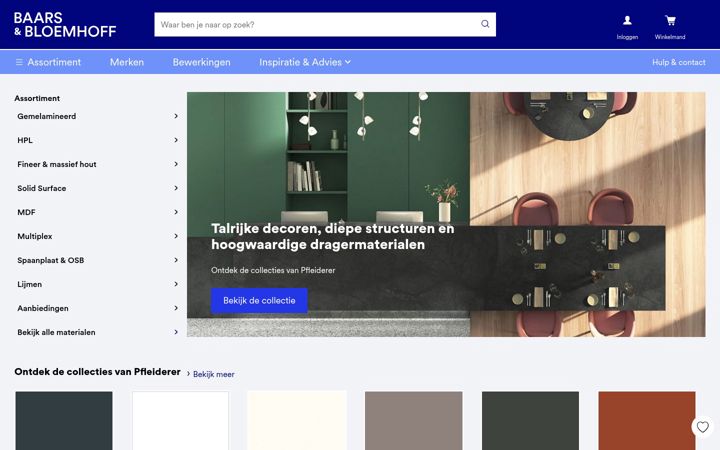Click 'Ontdek de collecties van Pfleiderer' banner subtitle

(273, 270)
